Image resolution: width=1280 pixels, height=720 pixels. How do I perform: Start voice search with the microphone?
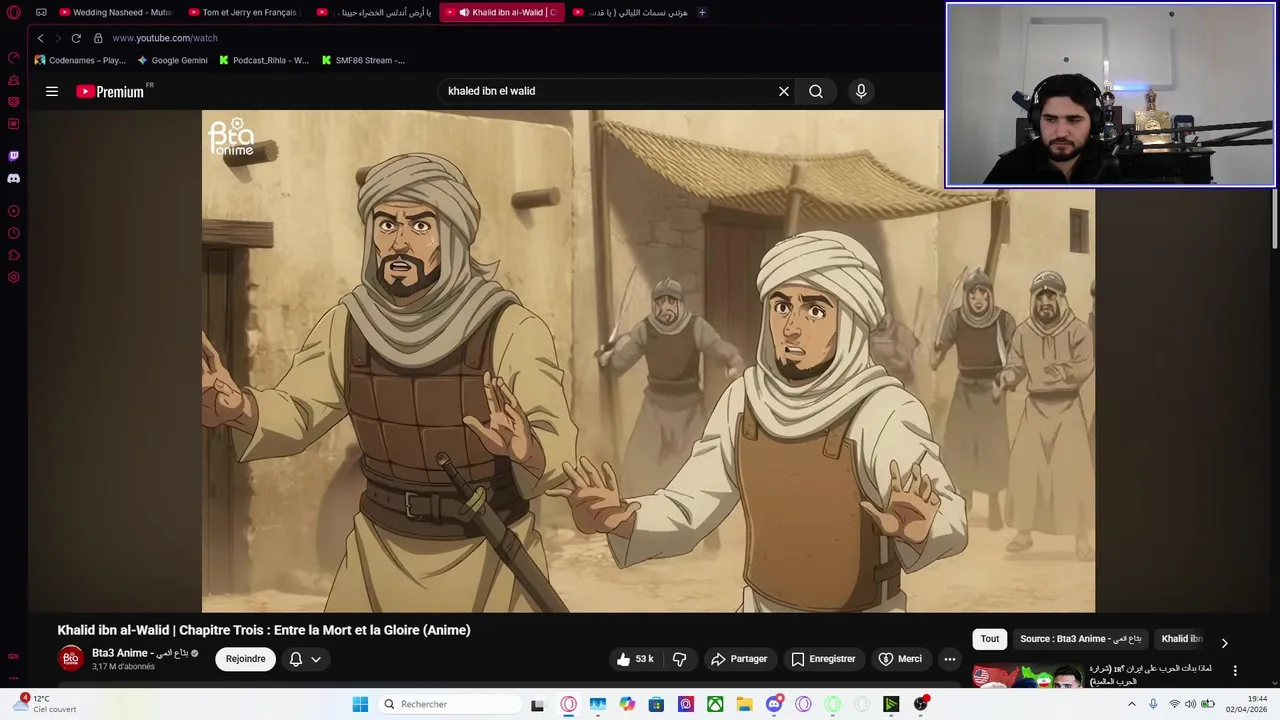[861, 91]
